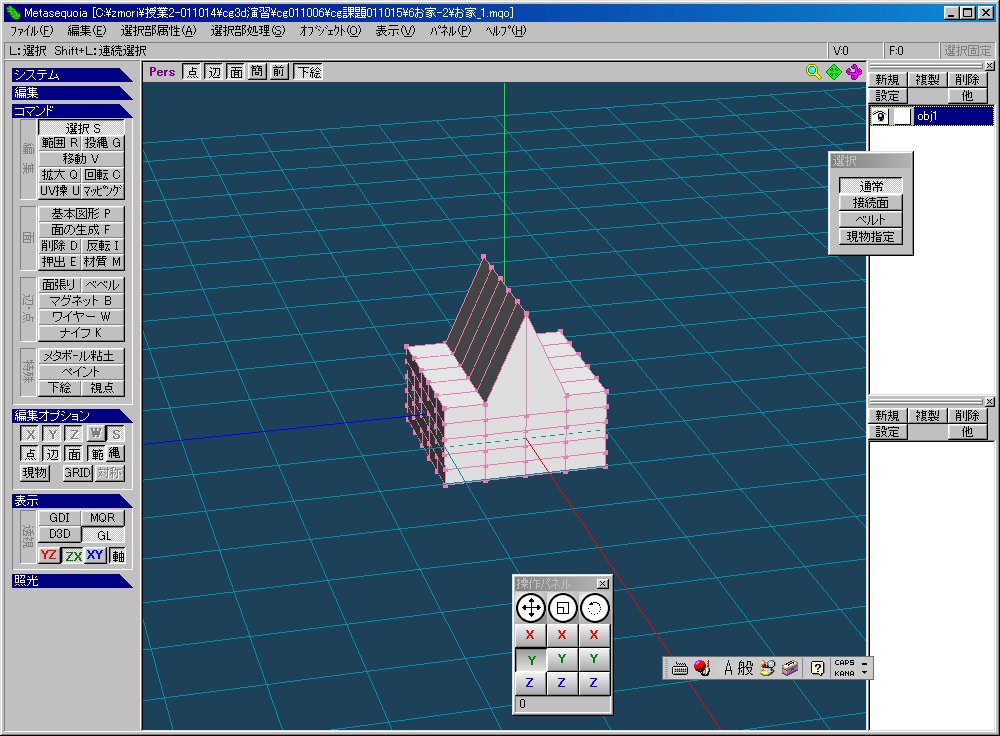Click the scale icon in 操作パネル
The width and height of the screenshot is (1000, 736).
[x=562, y=608]
